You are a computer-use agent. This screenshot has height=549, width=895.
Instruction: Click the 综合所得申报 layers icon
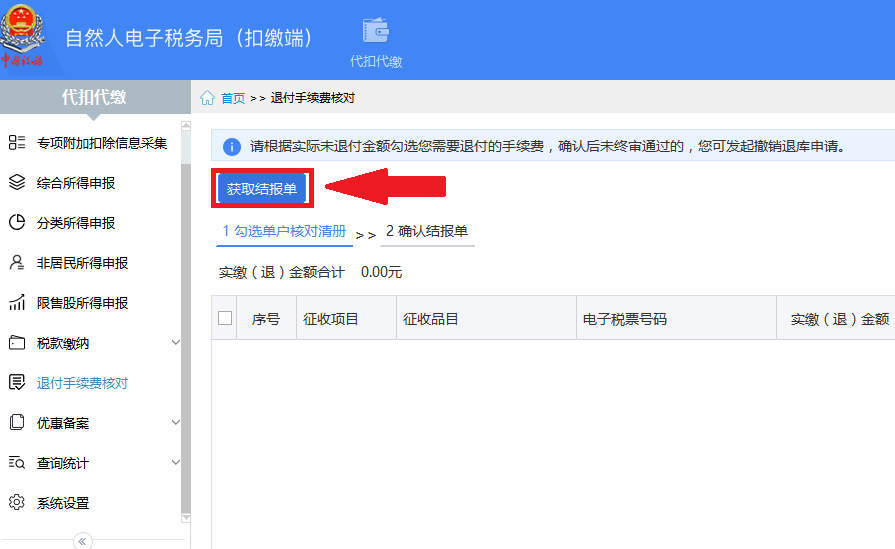pos(17,183)
